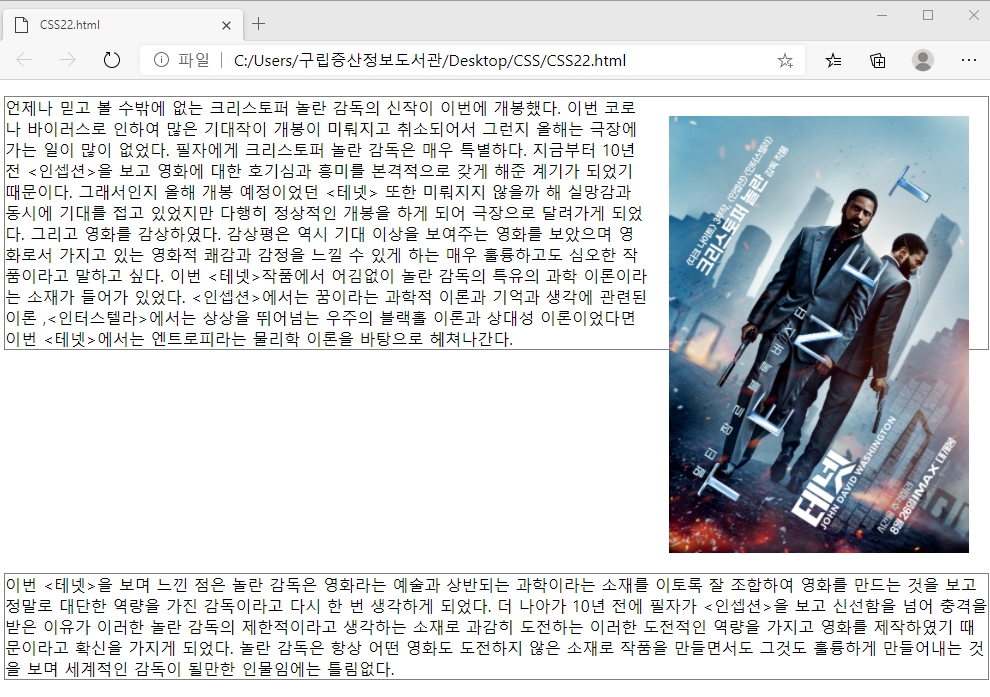
Task: Open the user profile avatar
Action: pyautogui.click(x=922, y=60)
